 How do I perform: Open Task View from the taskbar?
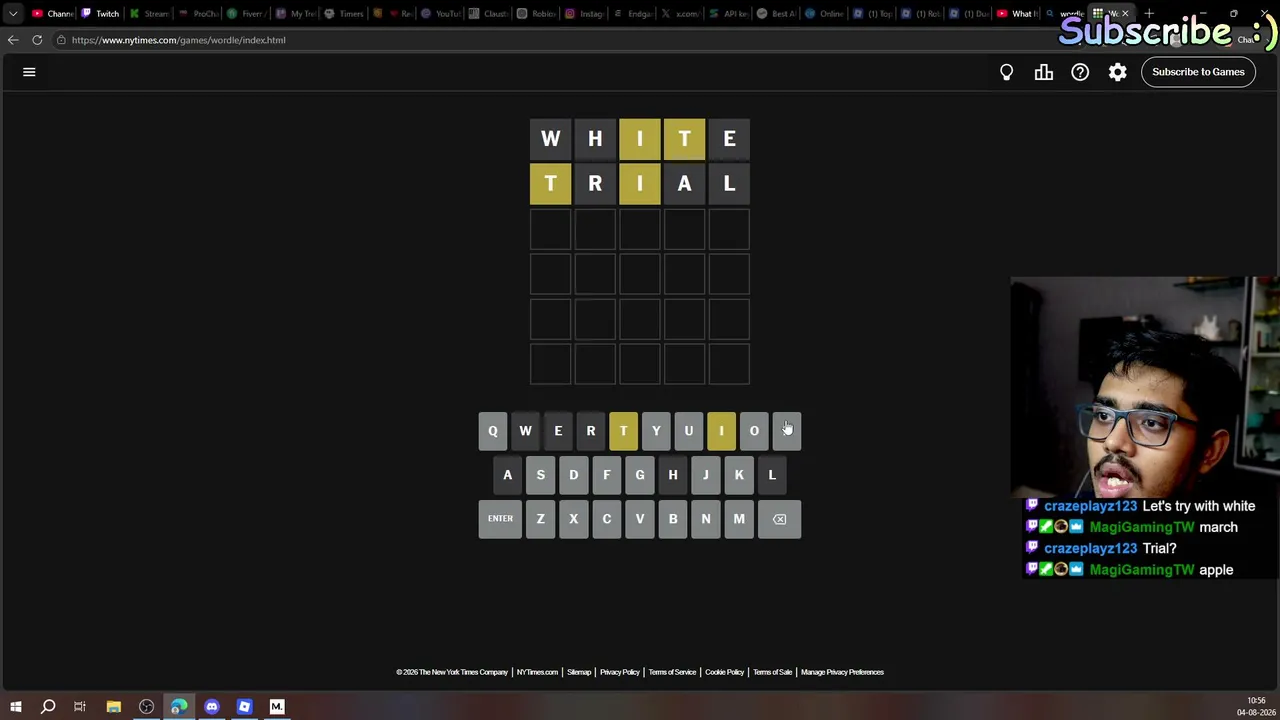[80, 707]
